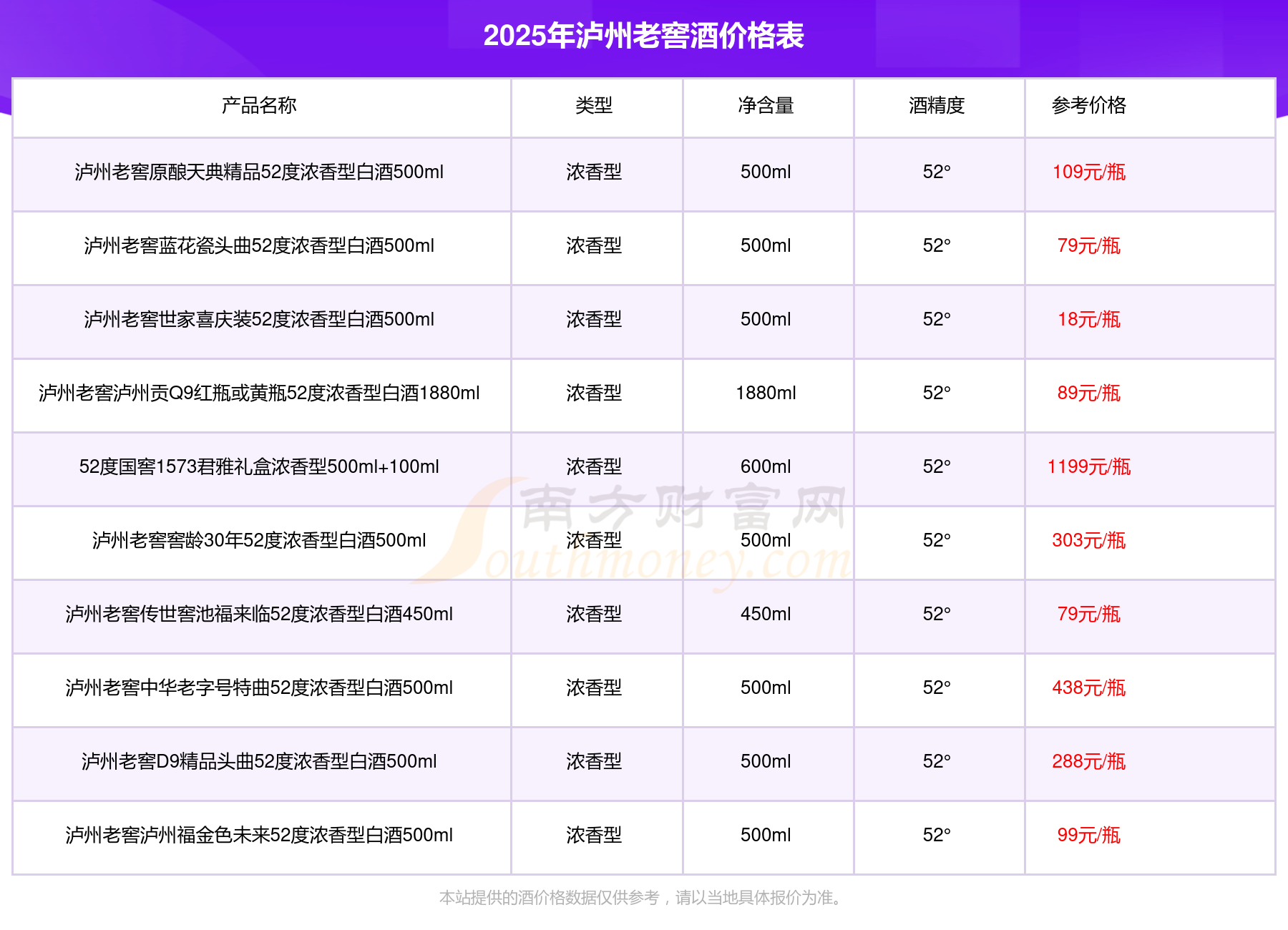Click 浓香型 in the 原酿天典精品 row

click(x=594, y=172)
